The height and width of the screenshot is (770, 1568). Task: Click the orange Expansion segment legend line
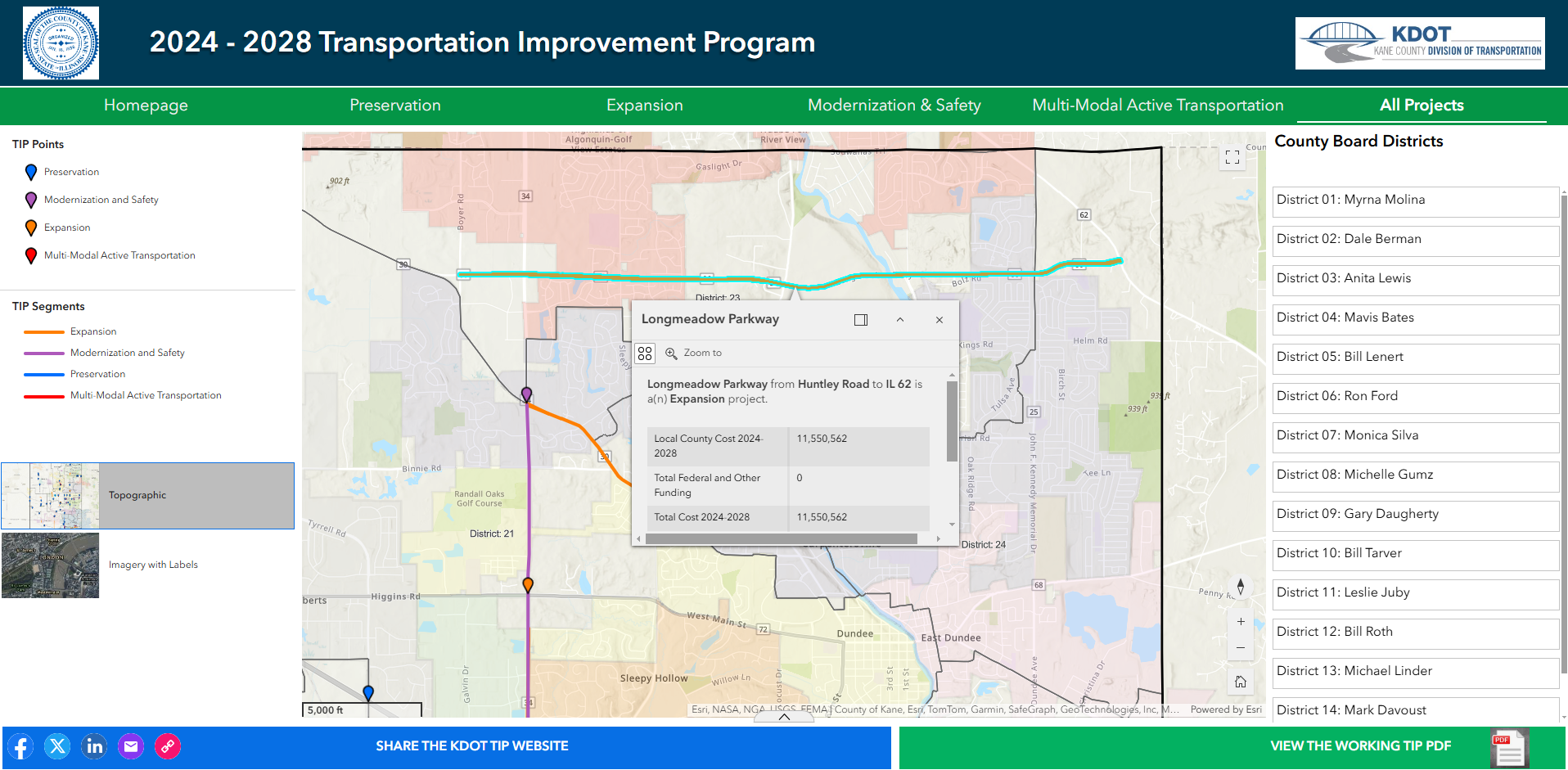point(44,331)
